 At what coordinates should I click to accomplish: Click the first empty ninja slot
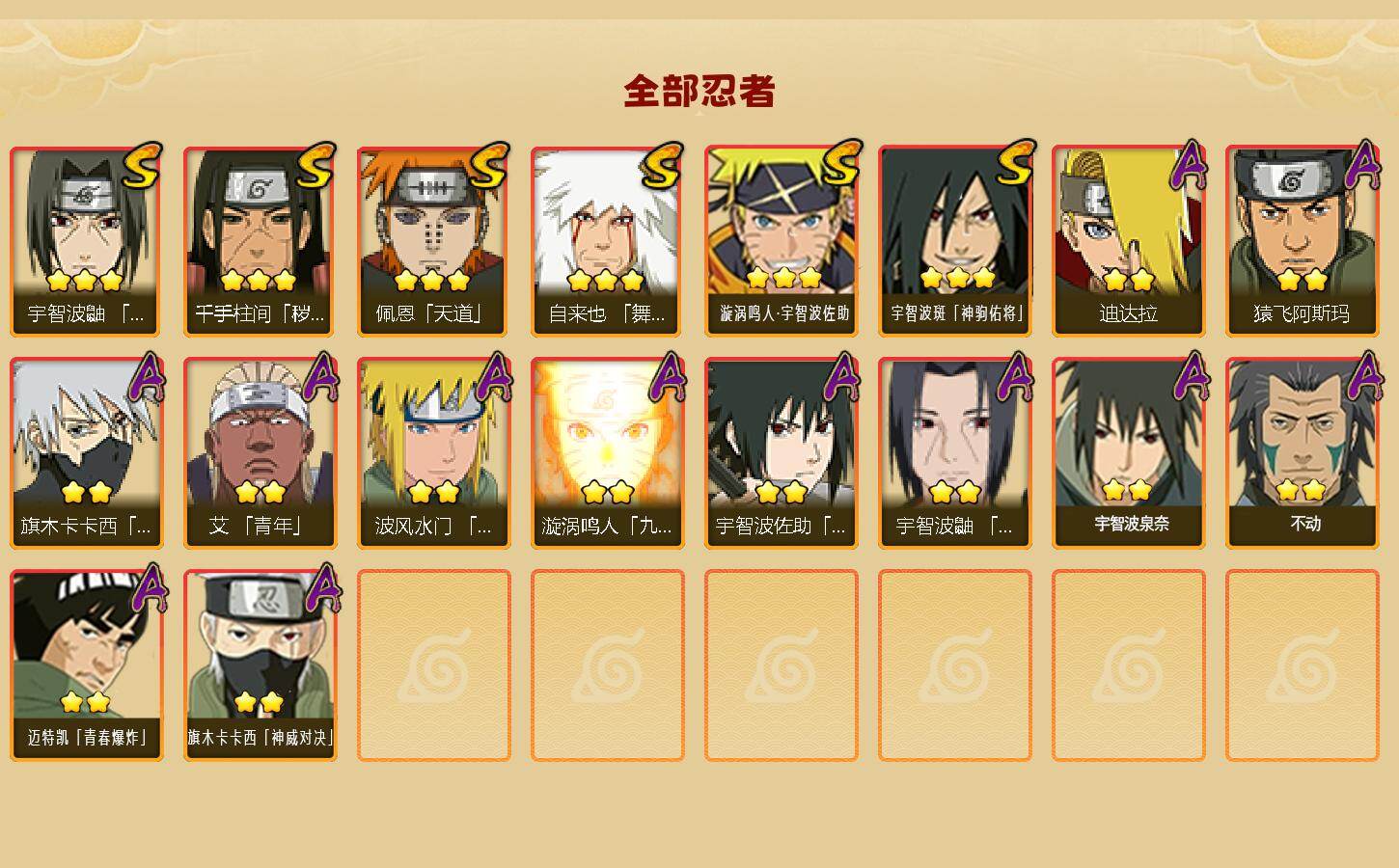tap(433, 665)
